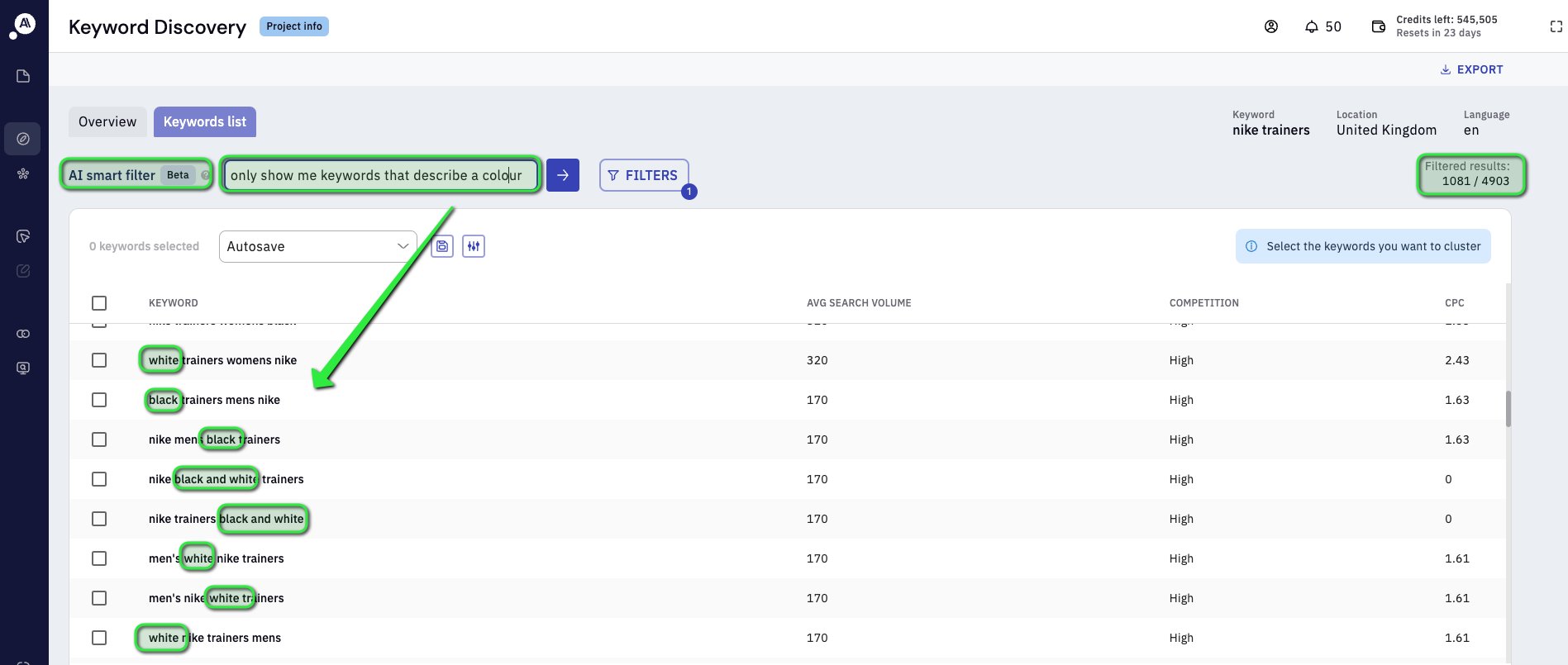The height and width of the screenshot is (665, 1568).
Task: Click the Keyword Discovery page title
Action: tap(158, 27)
